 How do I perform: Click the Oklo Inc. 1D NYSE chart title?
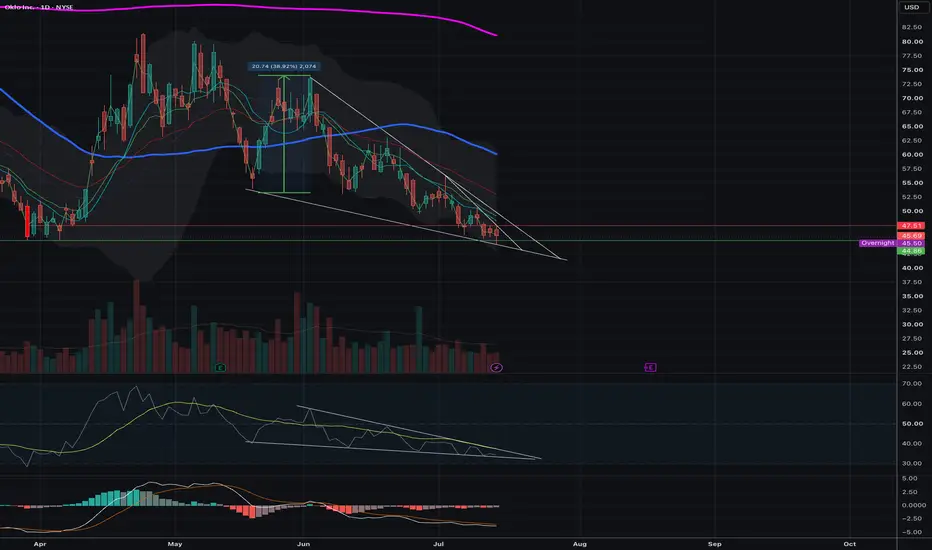39,7
